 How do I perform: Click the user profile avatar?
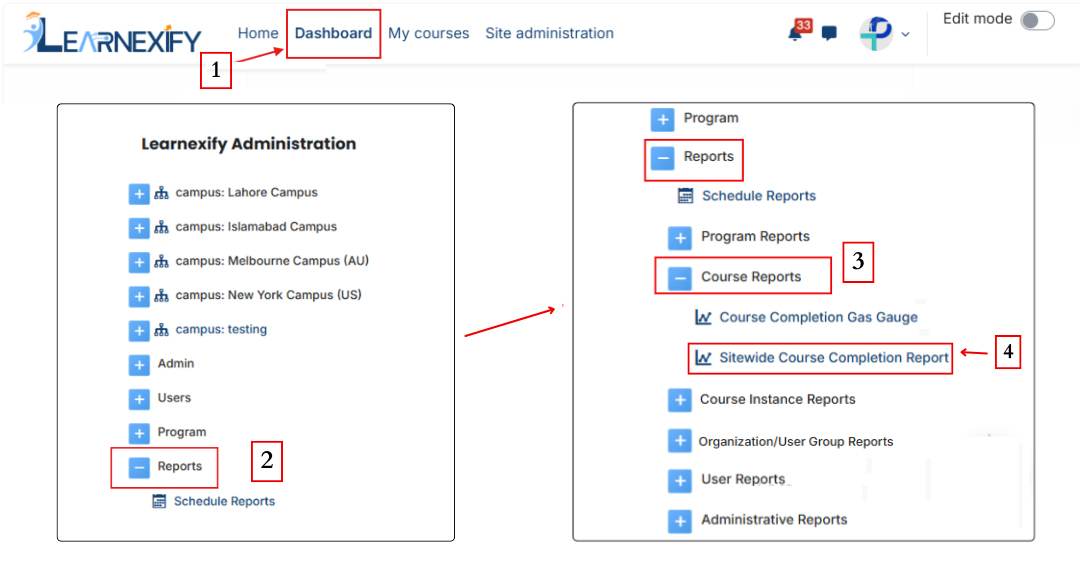[875, 33]
